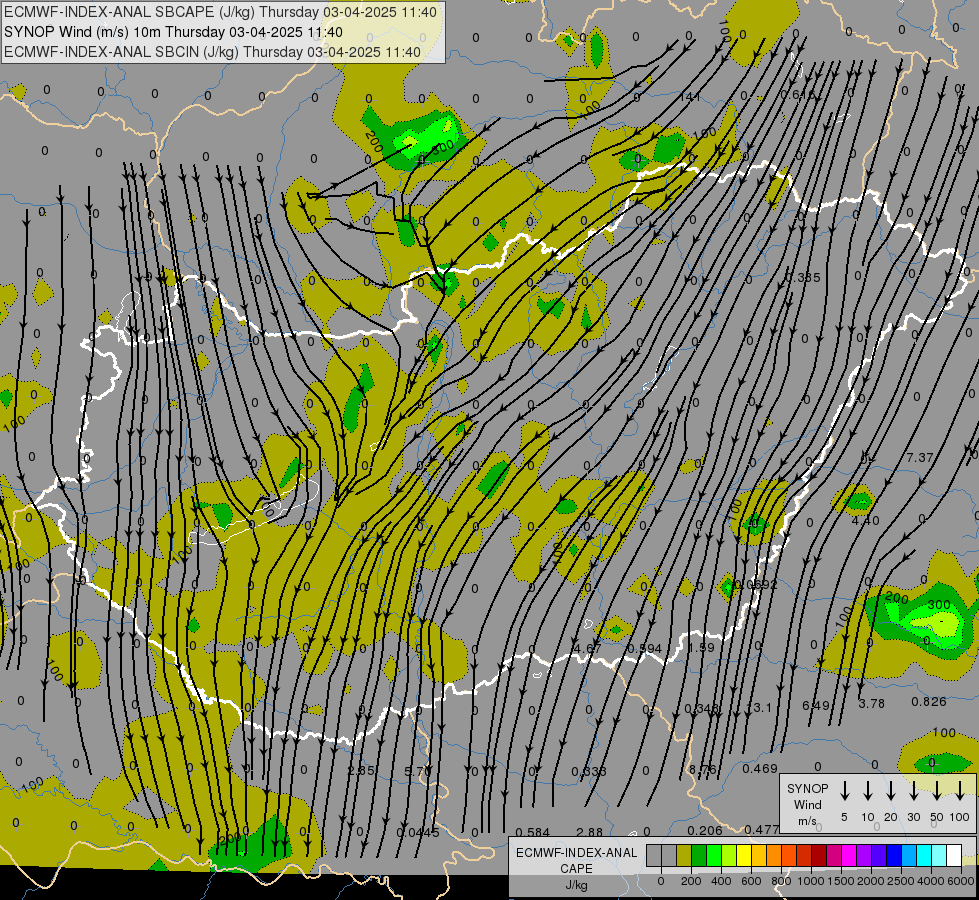Click the 10 m/s wind arrow in legend
The height and width of the screenshot is (900, 979).
(868, 791)
